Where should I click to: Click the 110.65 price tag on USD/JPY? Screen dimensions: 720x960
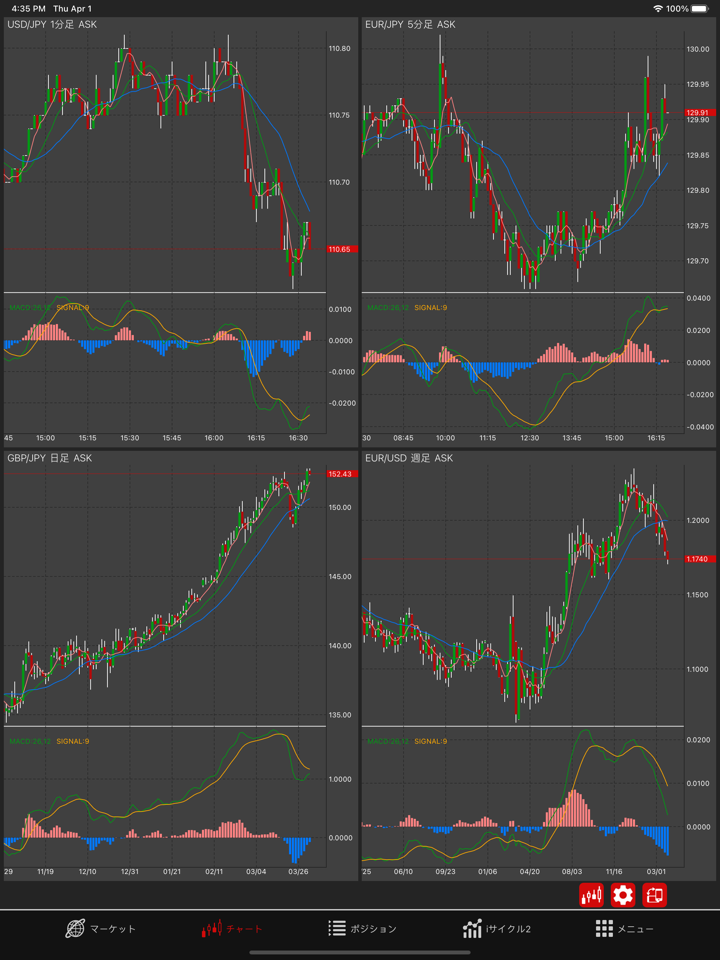click(x=340, y=249)
